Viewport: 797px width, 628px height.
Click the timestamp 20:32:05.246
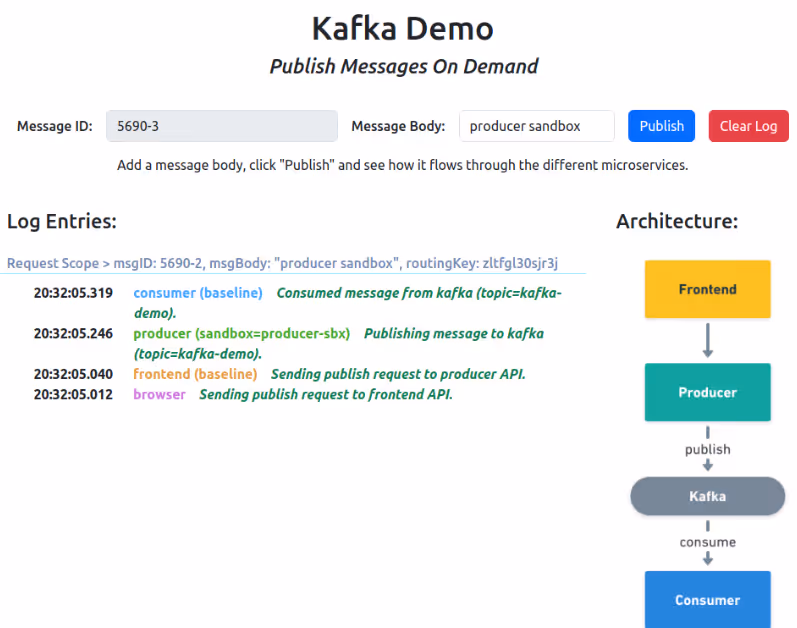click(73, 334)
